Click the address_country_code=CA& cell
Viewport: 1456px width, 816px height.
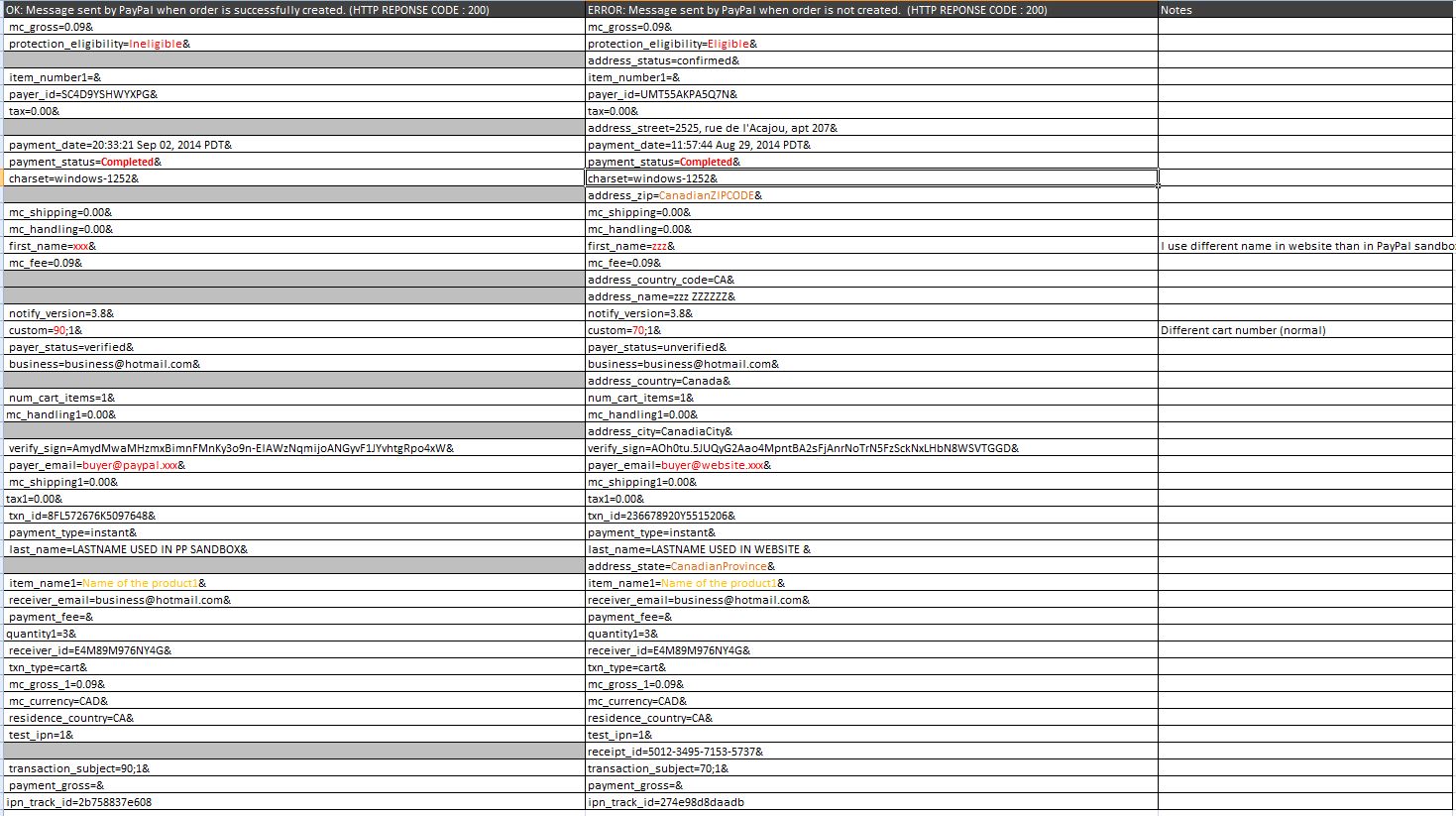(x=871, y=280)
